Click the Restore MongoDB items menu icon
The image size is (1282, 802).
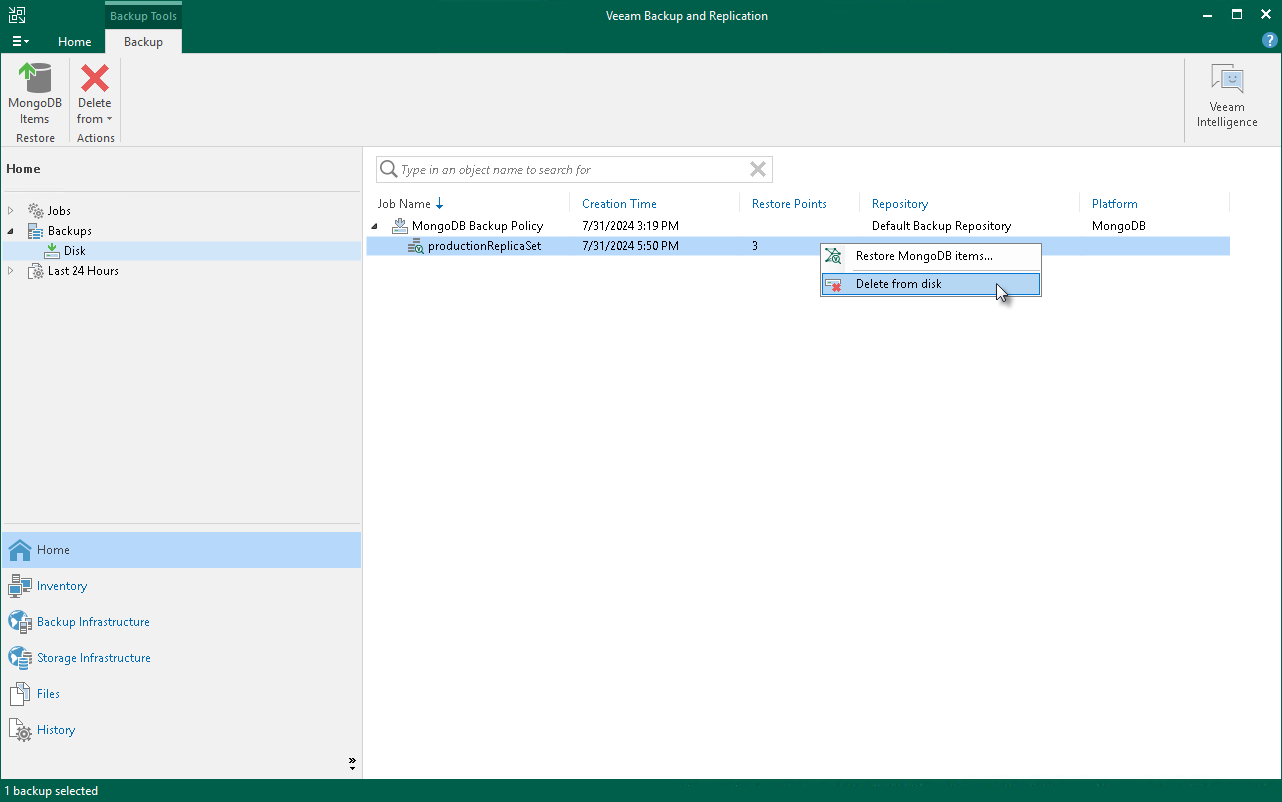[x=833, y=257]
